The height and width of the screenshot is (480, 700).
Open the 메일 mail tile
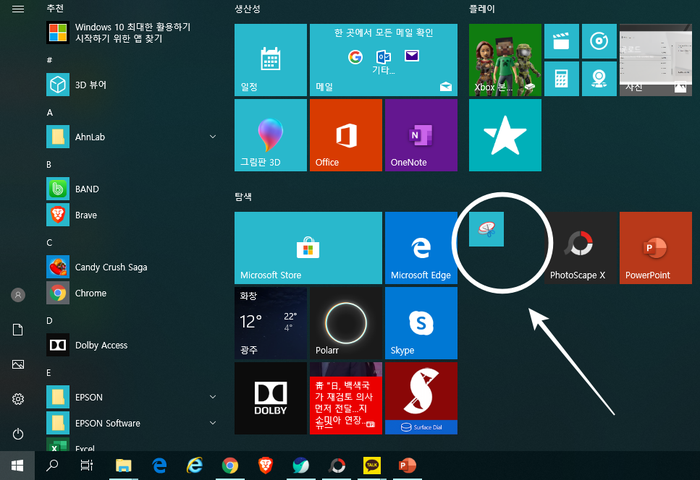383,60
